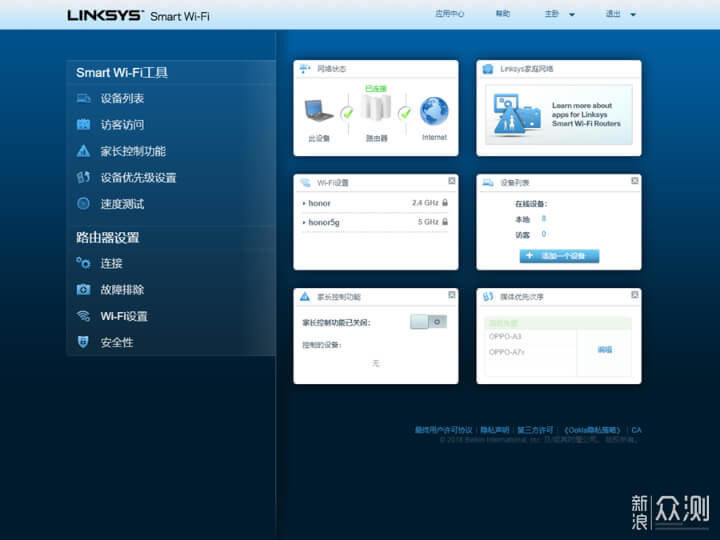Click the 速度测试 speed test icon
The image size is (720, 540).
coord(83,204)
